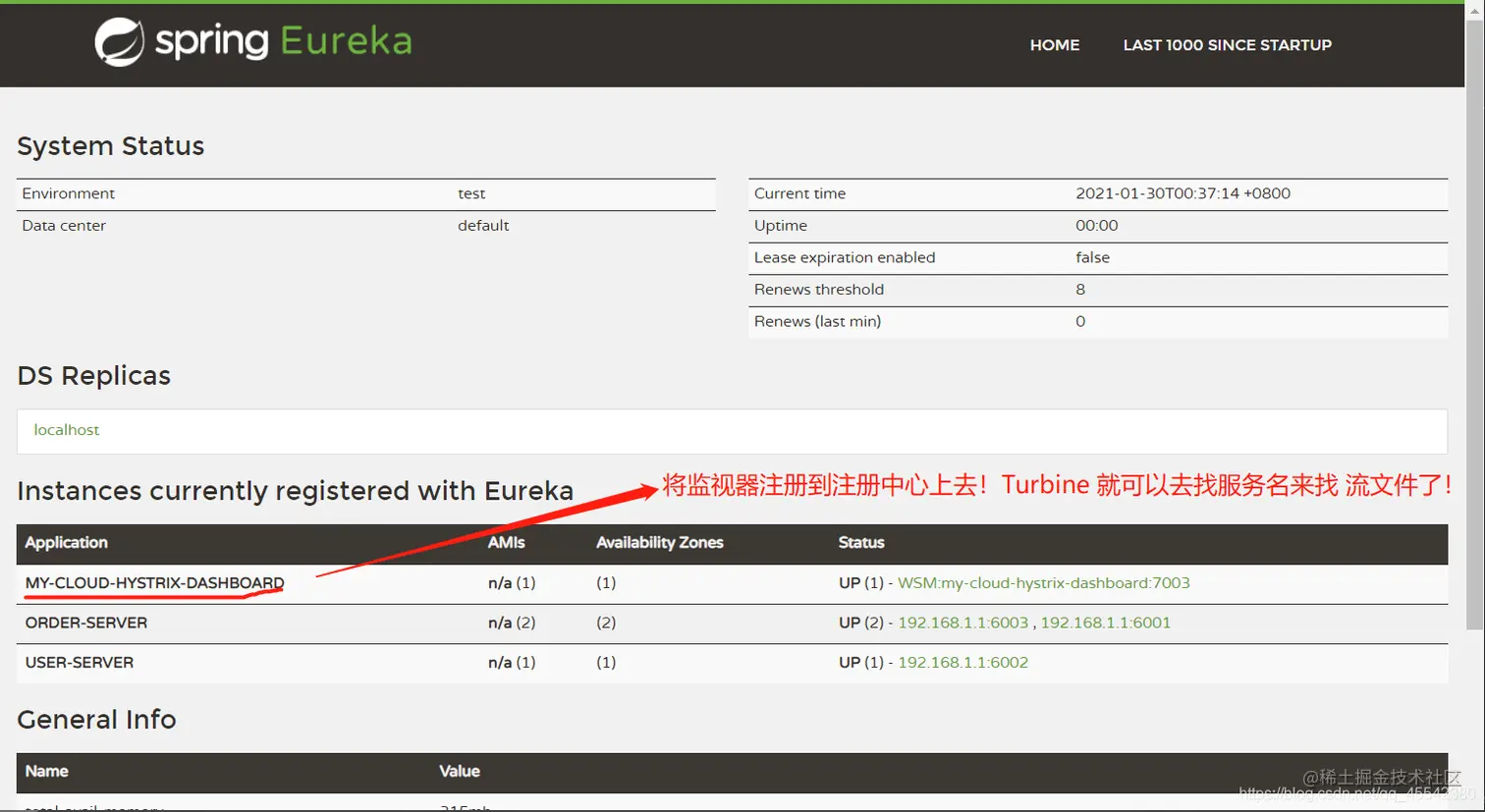Click the Renews threshold label
Image resolution: width=1485 pixels, height=812 pixels.
819,290
